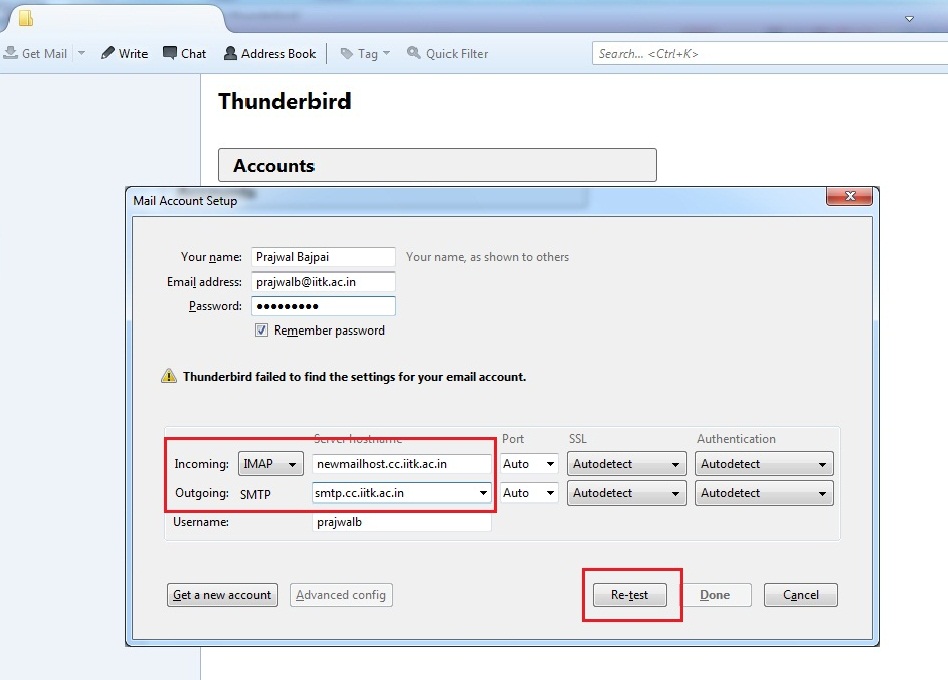The image size is (948, 680).
Task: Expand the outgoing SMTP hostname dropdown arrow
Action: point(484,493)
